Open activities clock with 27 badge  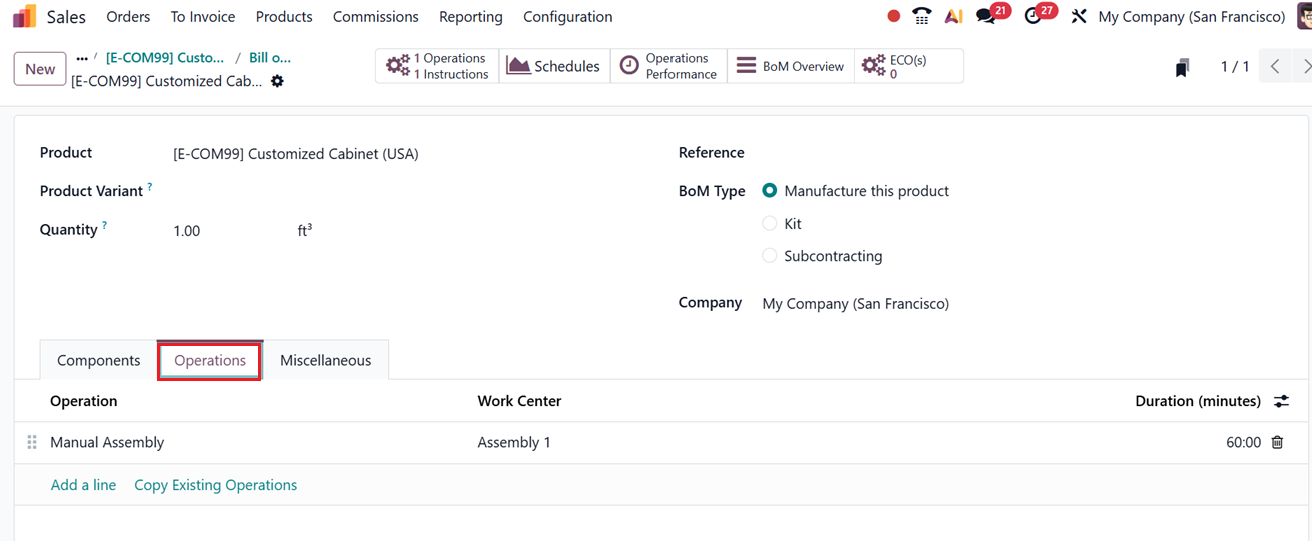coord(1034,16)
